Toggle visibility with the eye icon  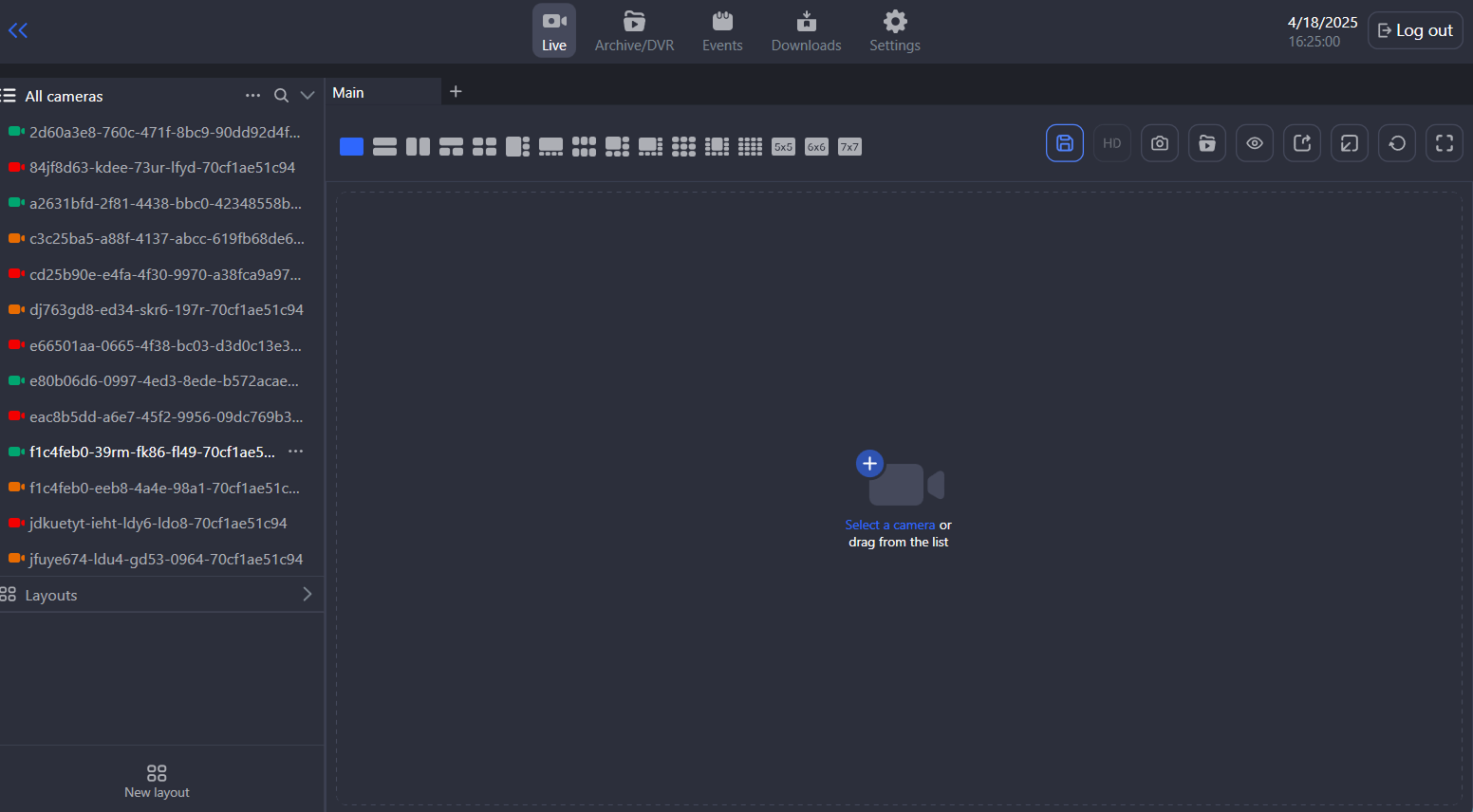[1254, 143]
